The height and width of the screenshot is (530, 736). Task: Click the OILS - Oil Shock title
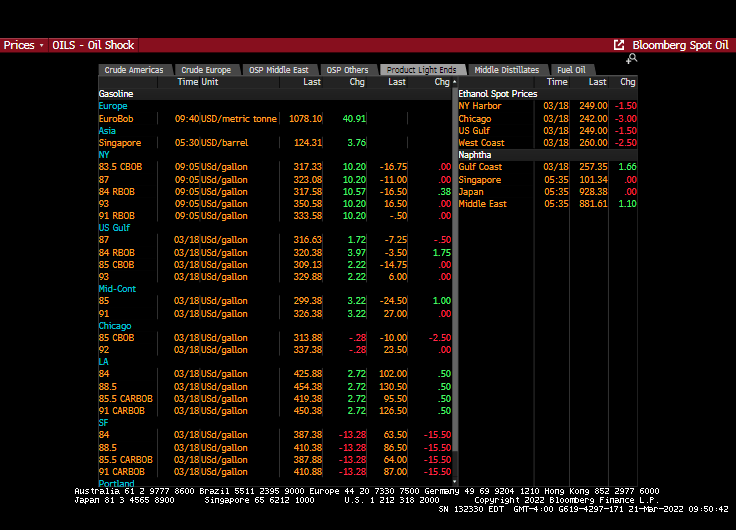click(94, 45)
